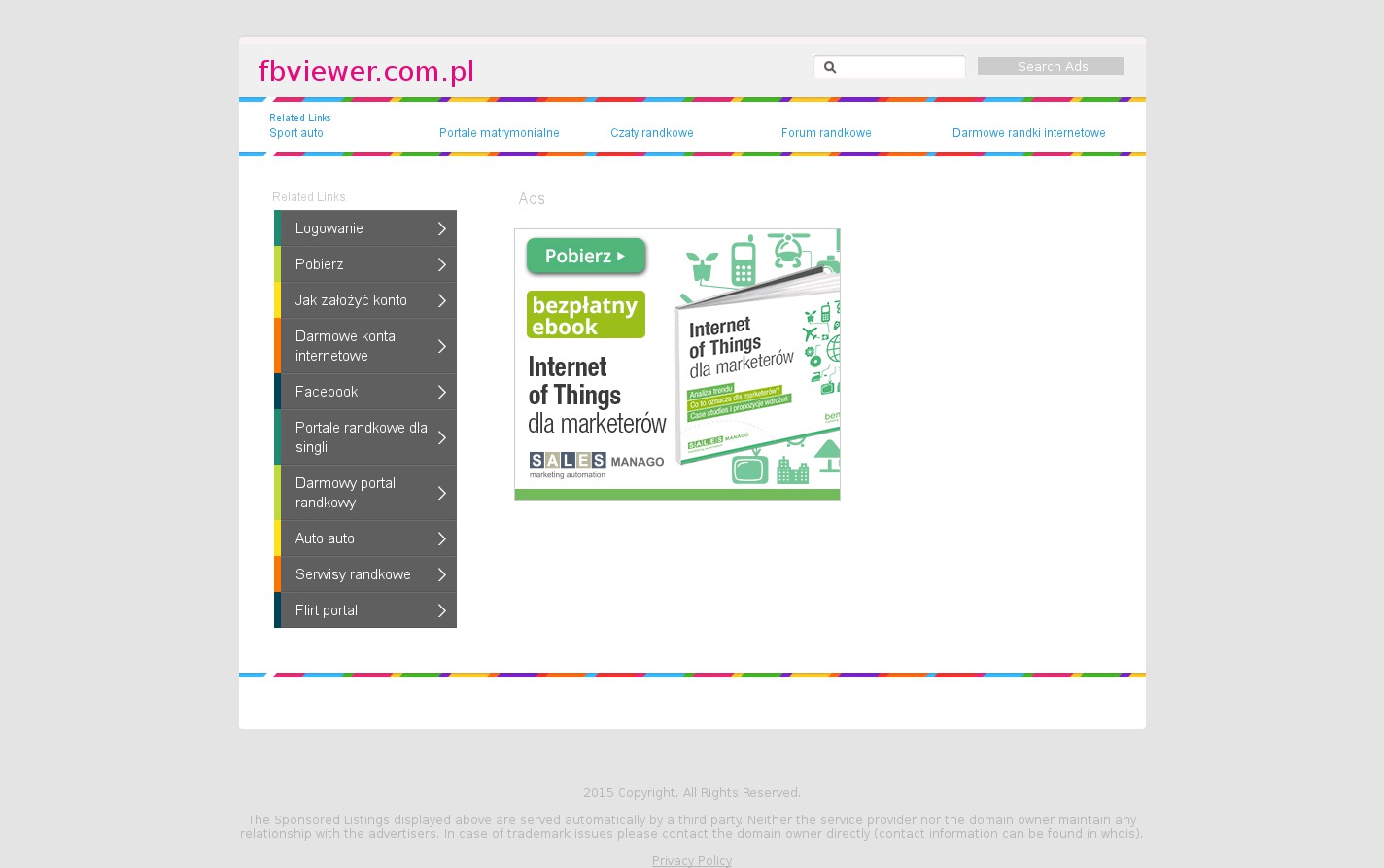Screen dimensions: 1384x868
Task: Select Darmowe konta internetowe menu item
Action: click(x=345, y=346)
